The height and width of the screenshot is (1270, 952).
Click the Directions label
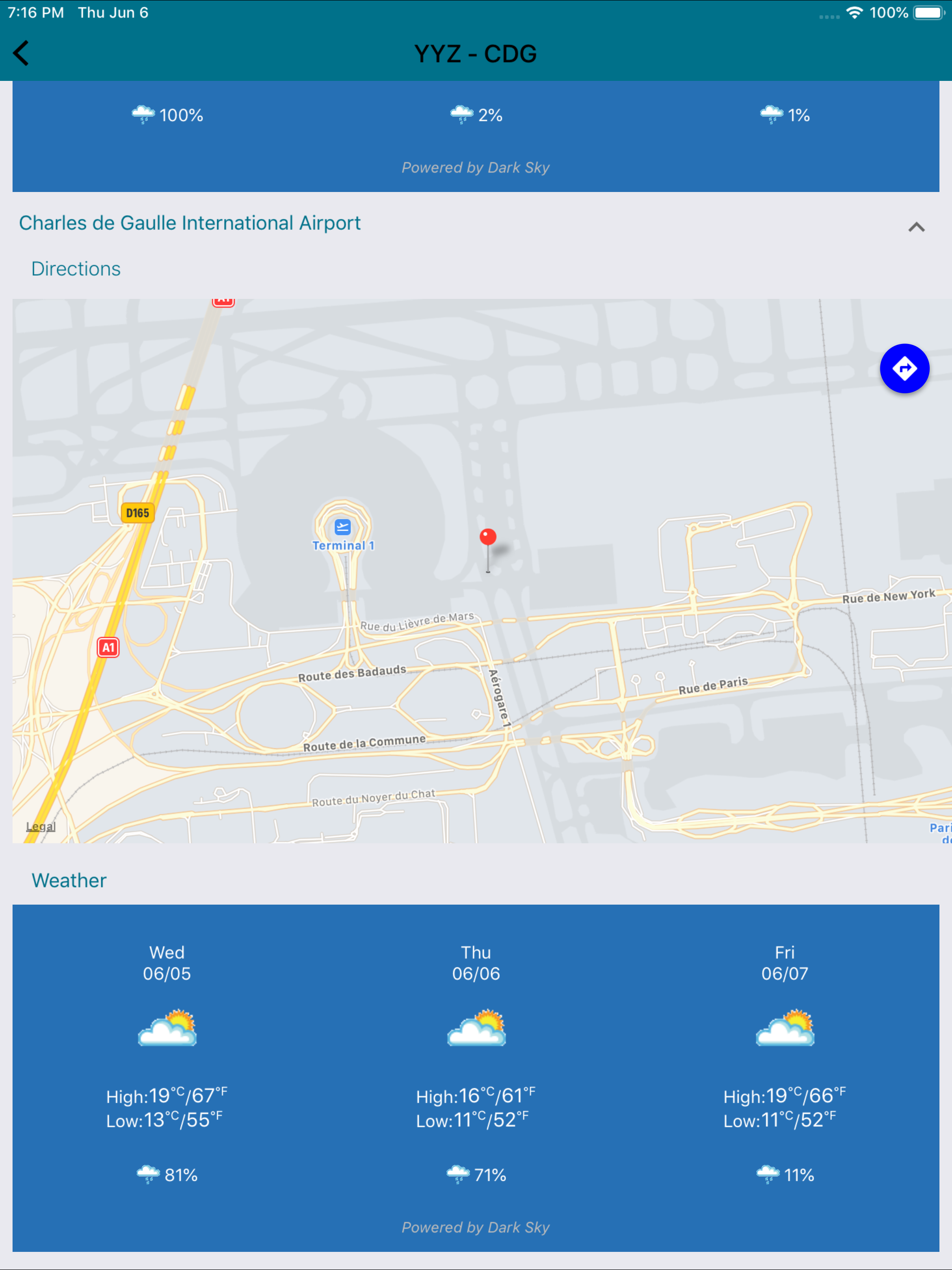76,269
